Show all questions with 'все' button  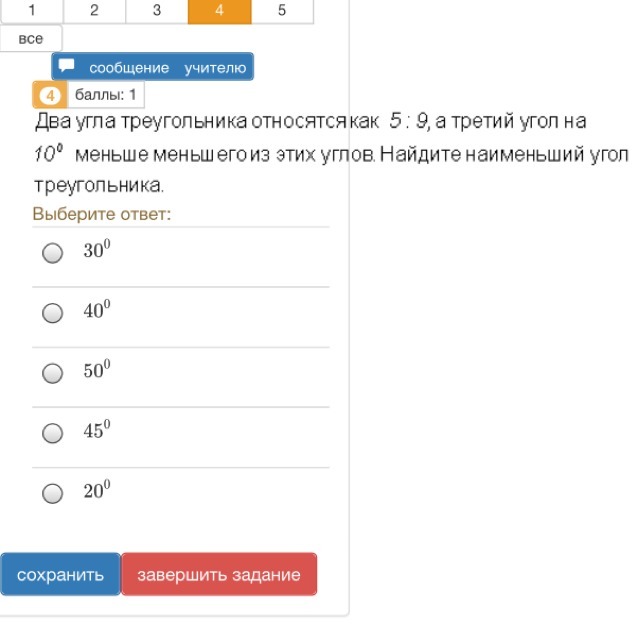[x=31, y=39]
